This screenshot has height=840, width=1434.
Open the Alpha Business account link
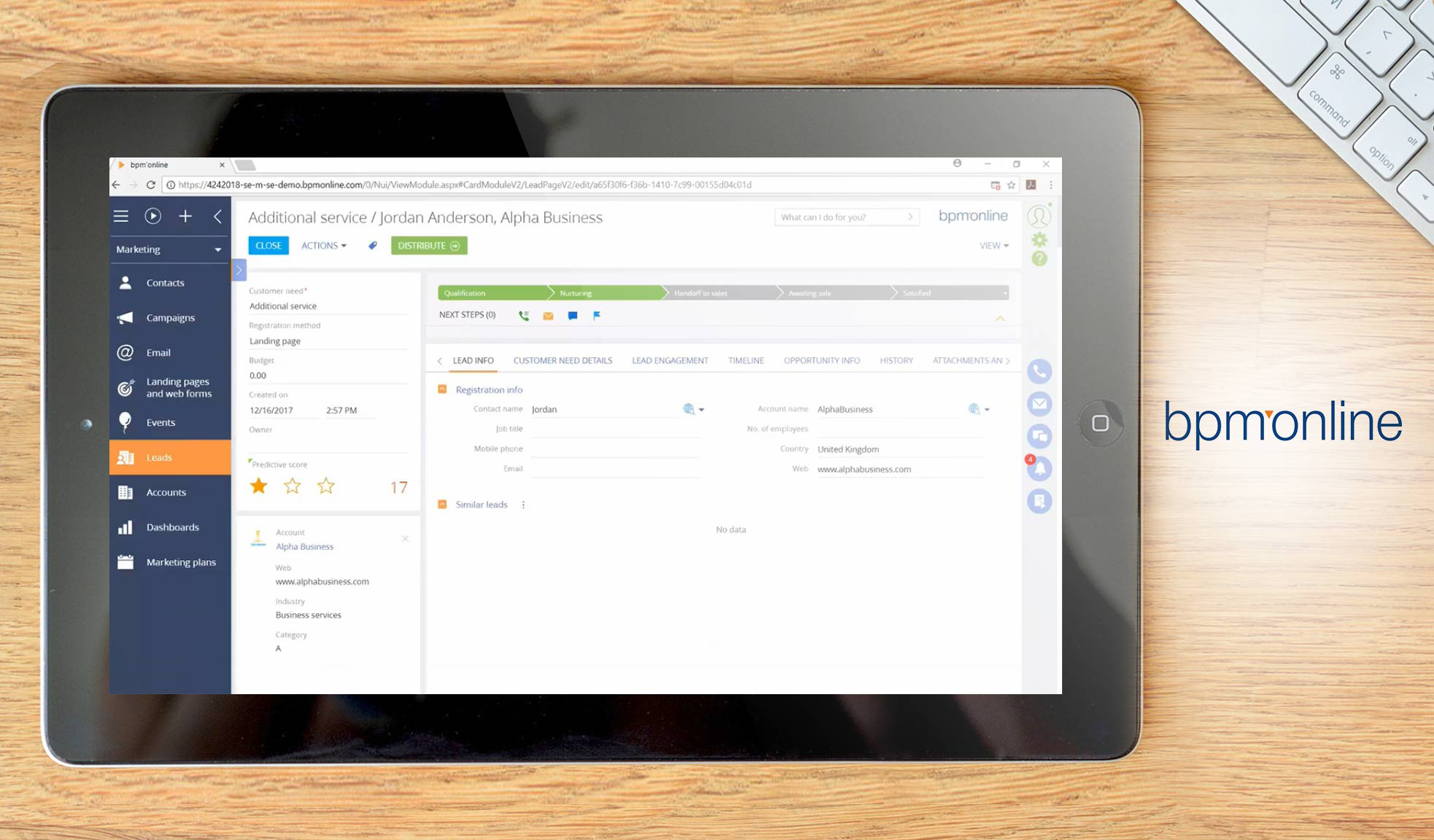(x=304, y=546)
